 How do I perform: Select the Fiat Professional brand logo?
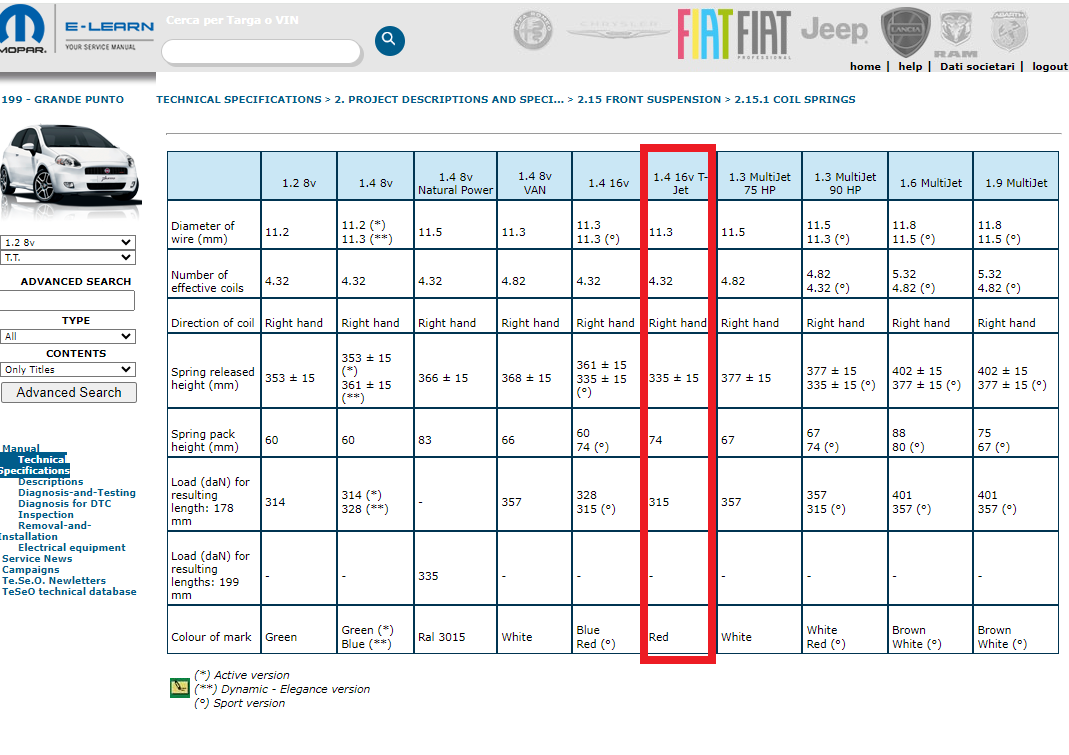pos(764,35)
